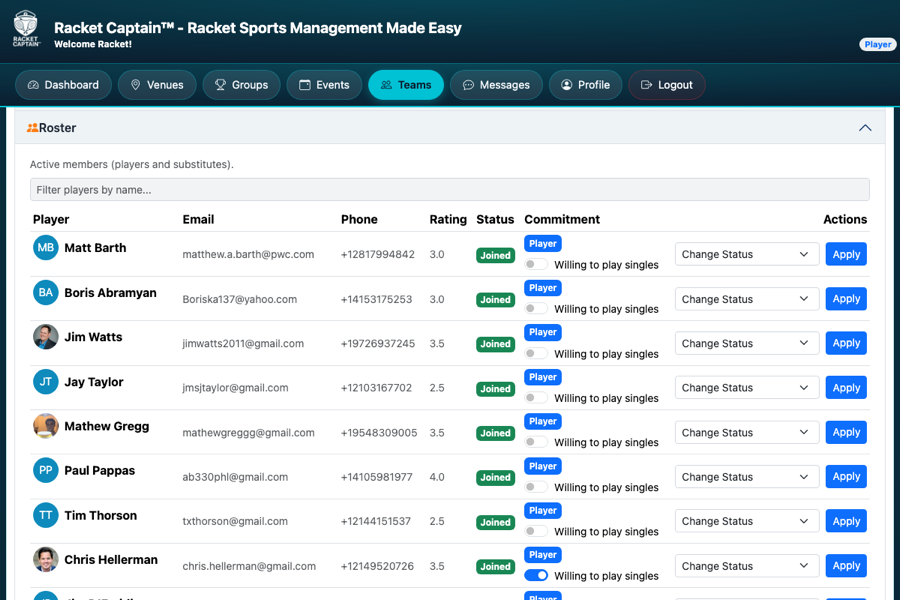Apply status change for Mathew Gregg
The height and width of the screenshot is (600, 900).
(846, 432)
